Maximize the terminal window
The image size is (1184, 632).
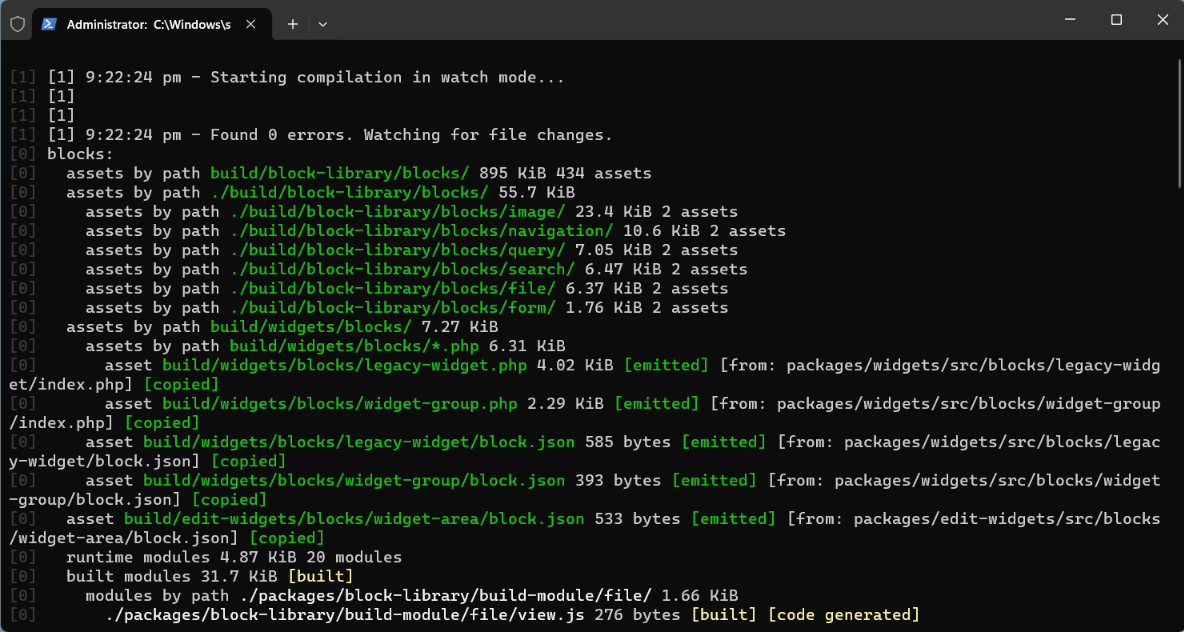tap(1116, 20)
